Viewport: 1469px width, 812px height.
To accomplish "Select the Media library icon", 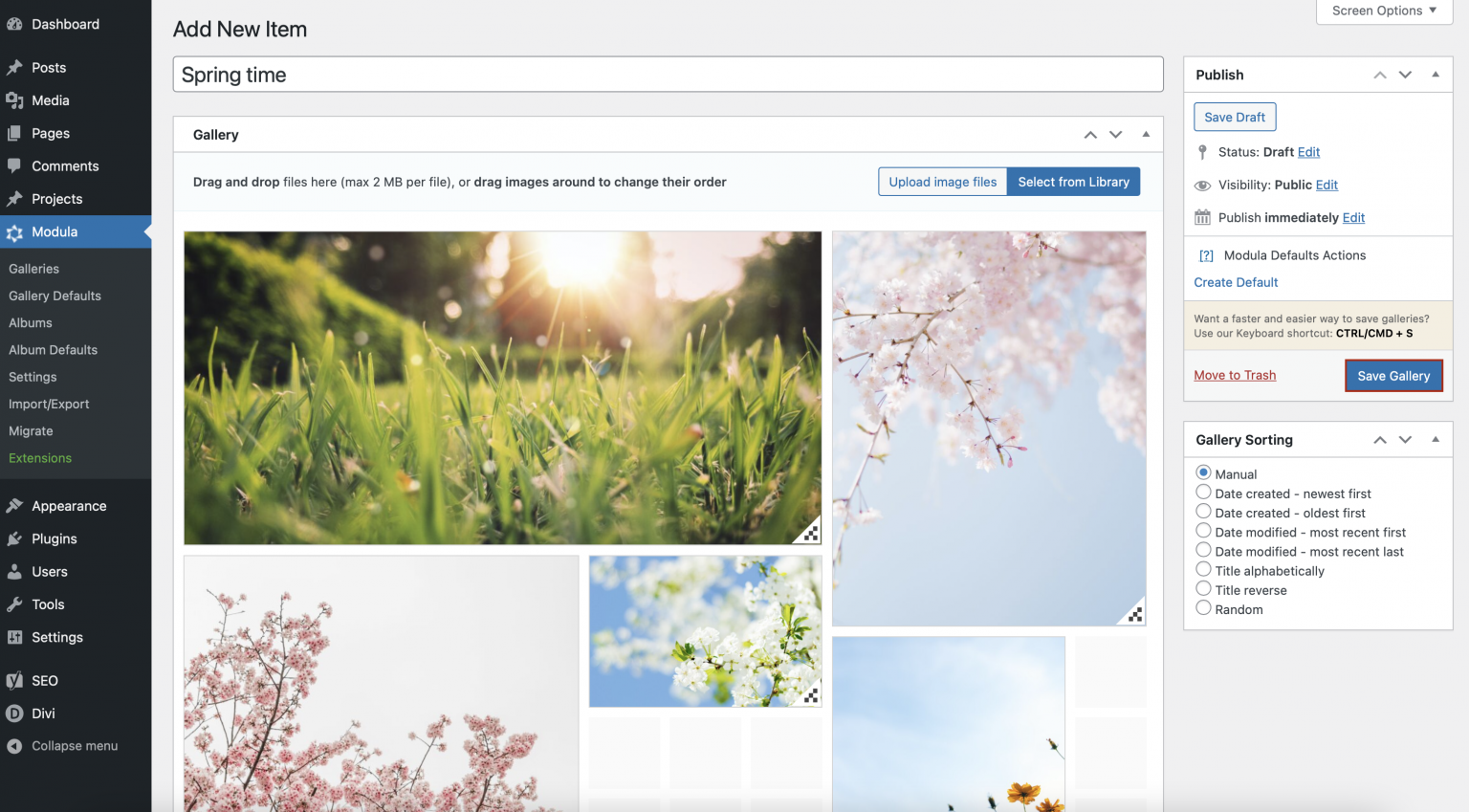I will [x=16, y=100].
